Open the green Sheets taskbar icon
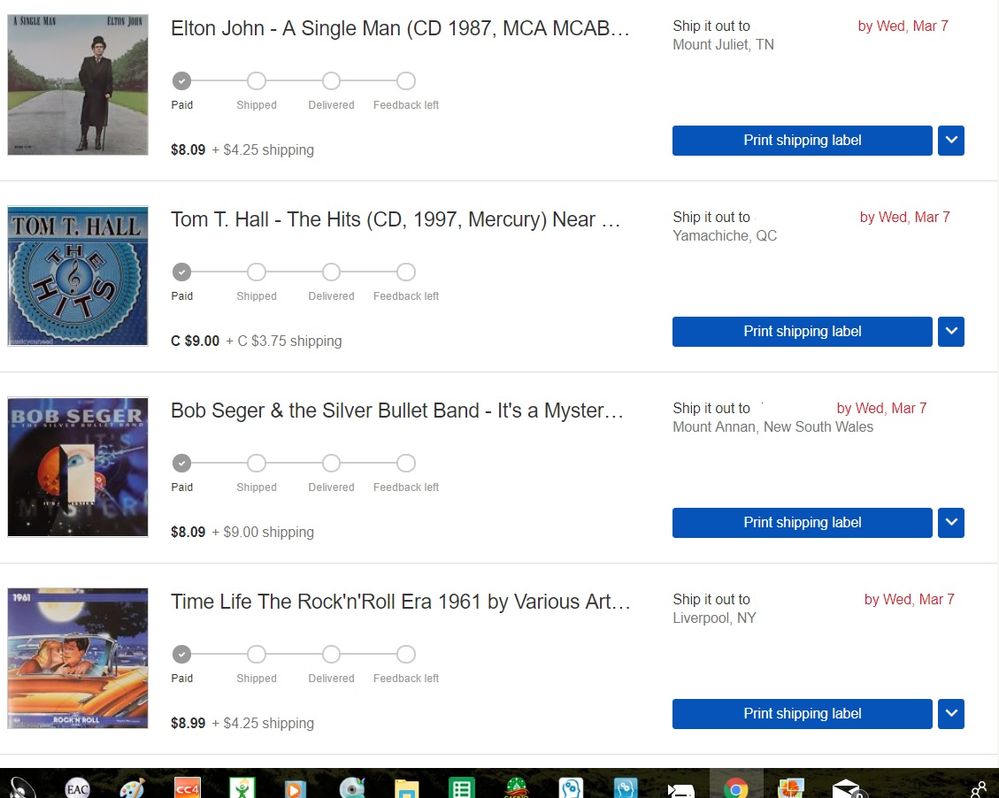The image size is (999, 798). pos(461,789)
